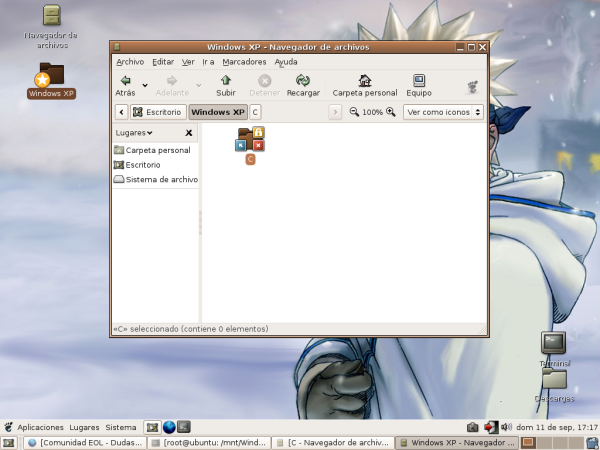
Task: Select Carpeta personal in side pane
Action: (x=156, y=150)
